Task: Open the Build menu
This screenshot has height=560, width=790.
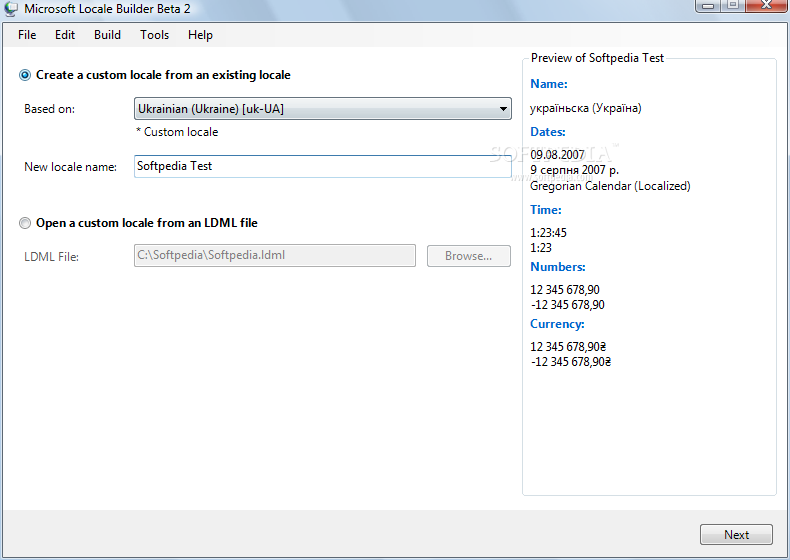Action: point(107,35)
